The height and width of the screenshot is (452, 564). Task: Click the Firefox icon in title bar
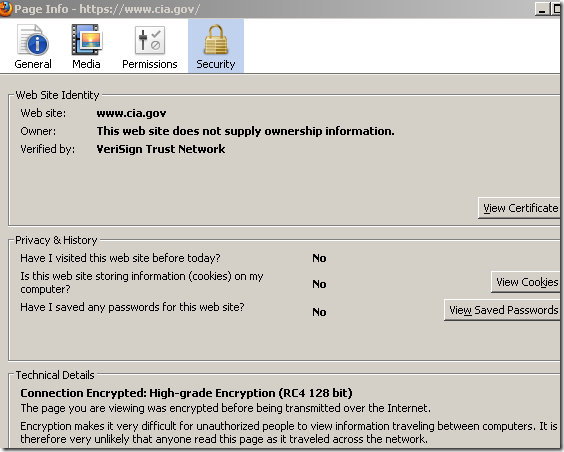(x=5, y=9)
